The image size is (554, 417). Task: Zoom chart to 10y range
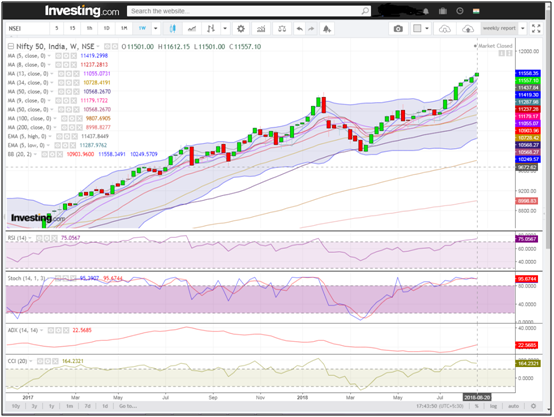(16, 406)
